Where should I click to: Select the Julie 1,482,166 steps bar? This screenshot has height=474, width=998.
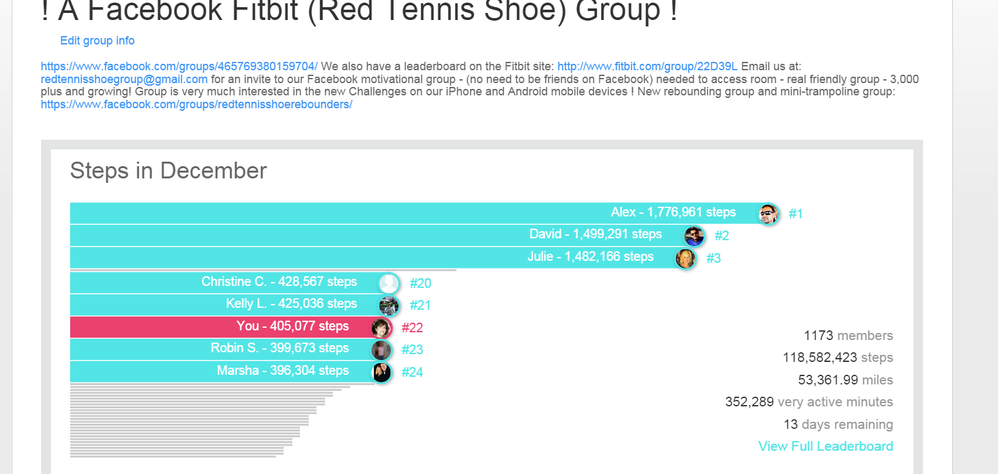pyautogui.click(x=377, y=258)
